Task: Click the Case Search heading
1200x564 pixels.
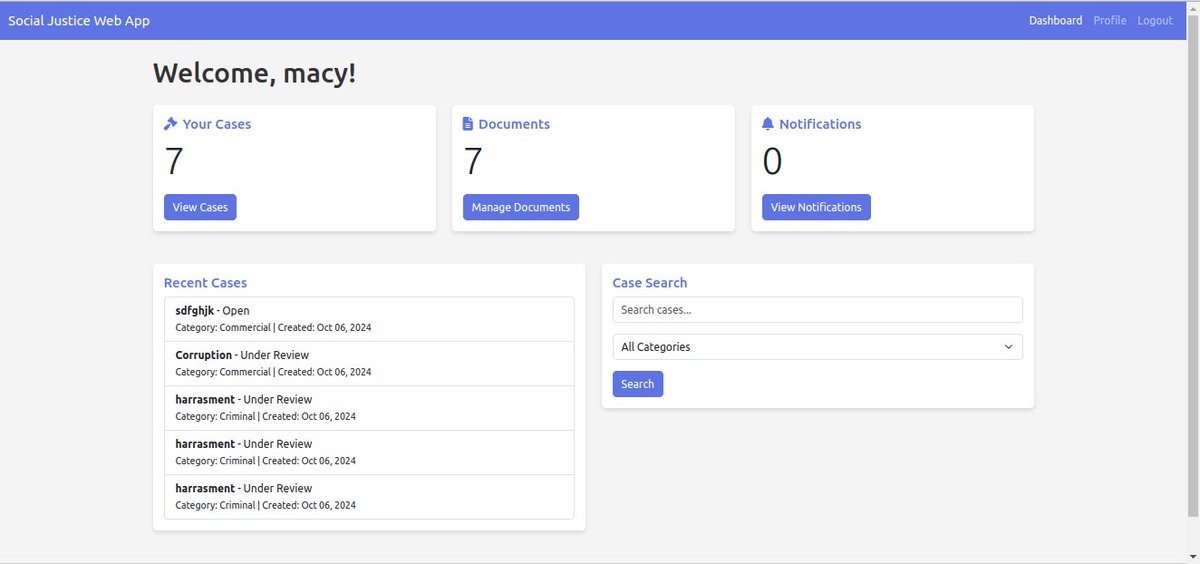Action: tap(650, 283)
